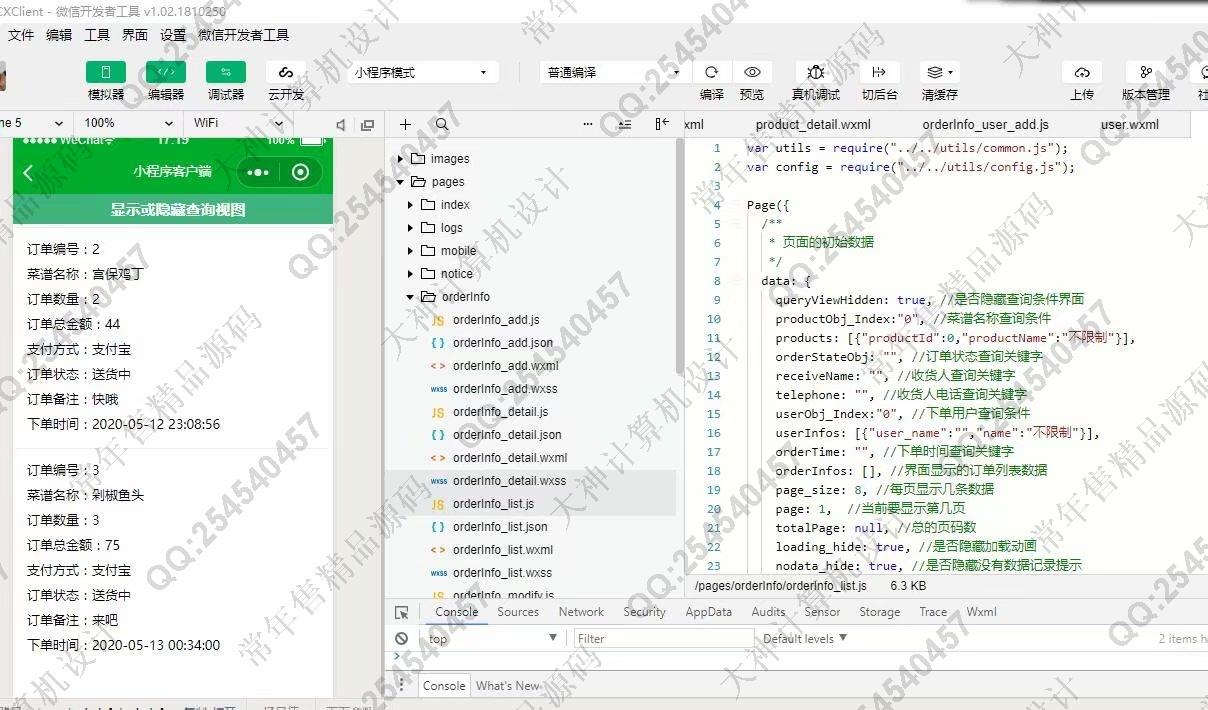
Task: Click the hide file tree panel icon
Action: point(662,124)
